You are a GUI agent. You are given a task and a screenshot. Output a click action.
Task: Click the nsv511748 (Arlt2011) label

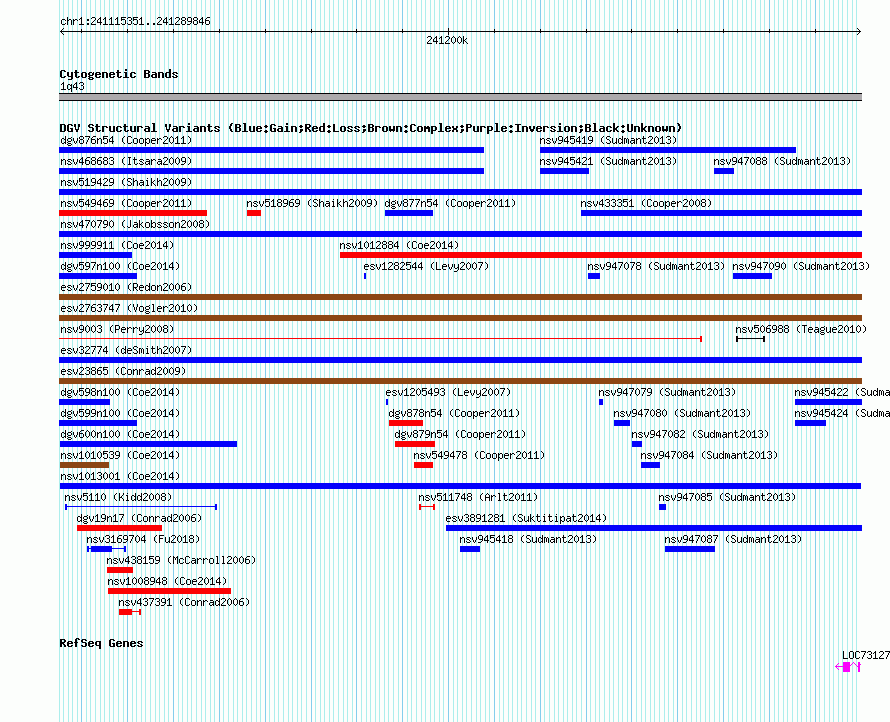(478, 497)
